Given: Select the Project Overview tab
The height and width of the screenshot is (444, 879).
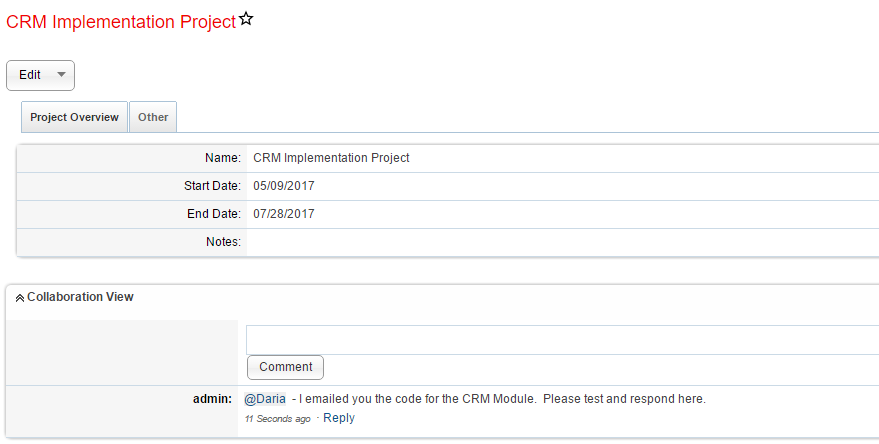Looking at the screenshot, I should coord(75,117).
